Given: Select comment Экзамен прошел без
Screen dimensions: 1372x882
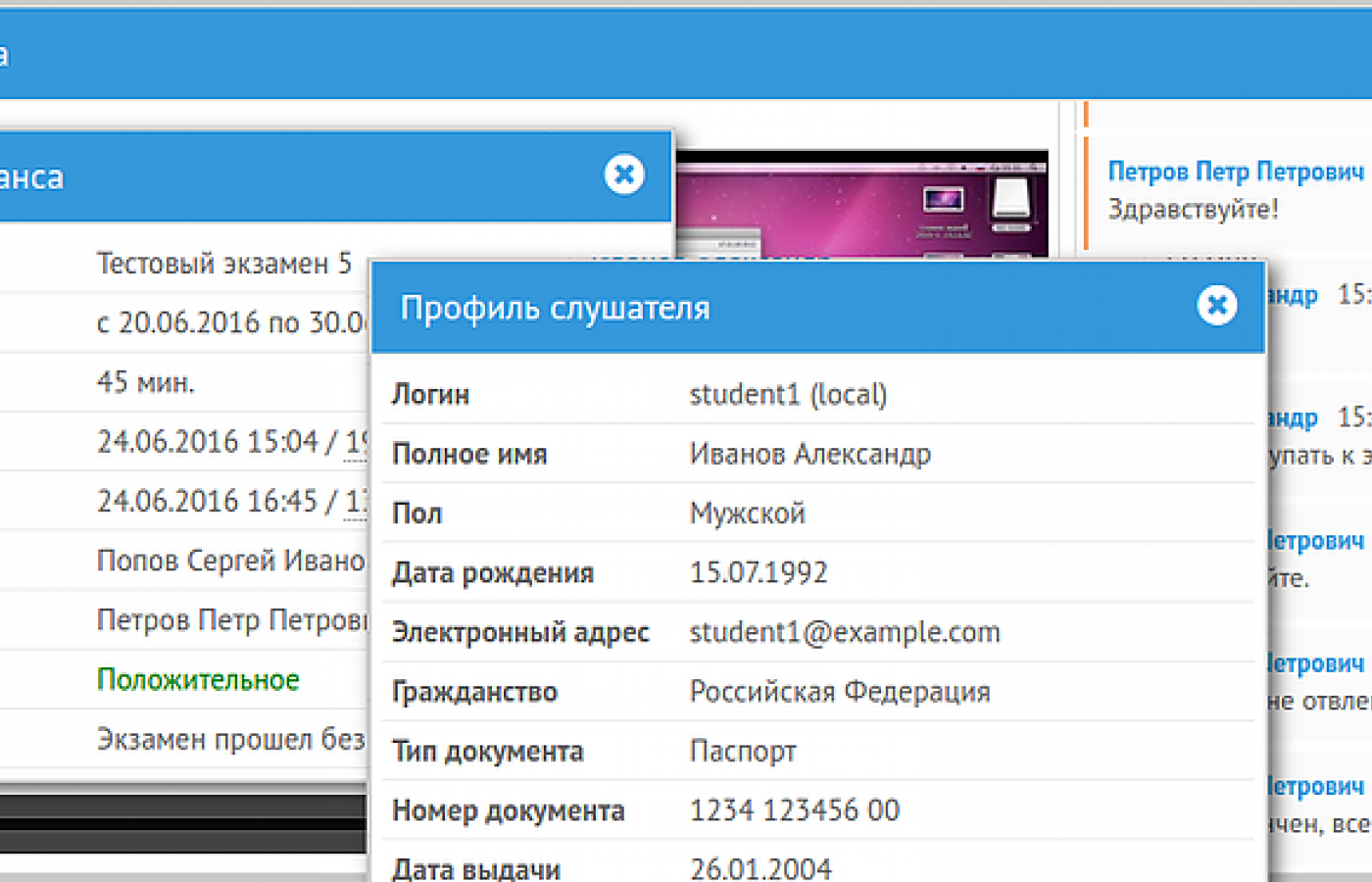Looking at the screenshot, I should pyautogui.click(x=230, y=739).
